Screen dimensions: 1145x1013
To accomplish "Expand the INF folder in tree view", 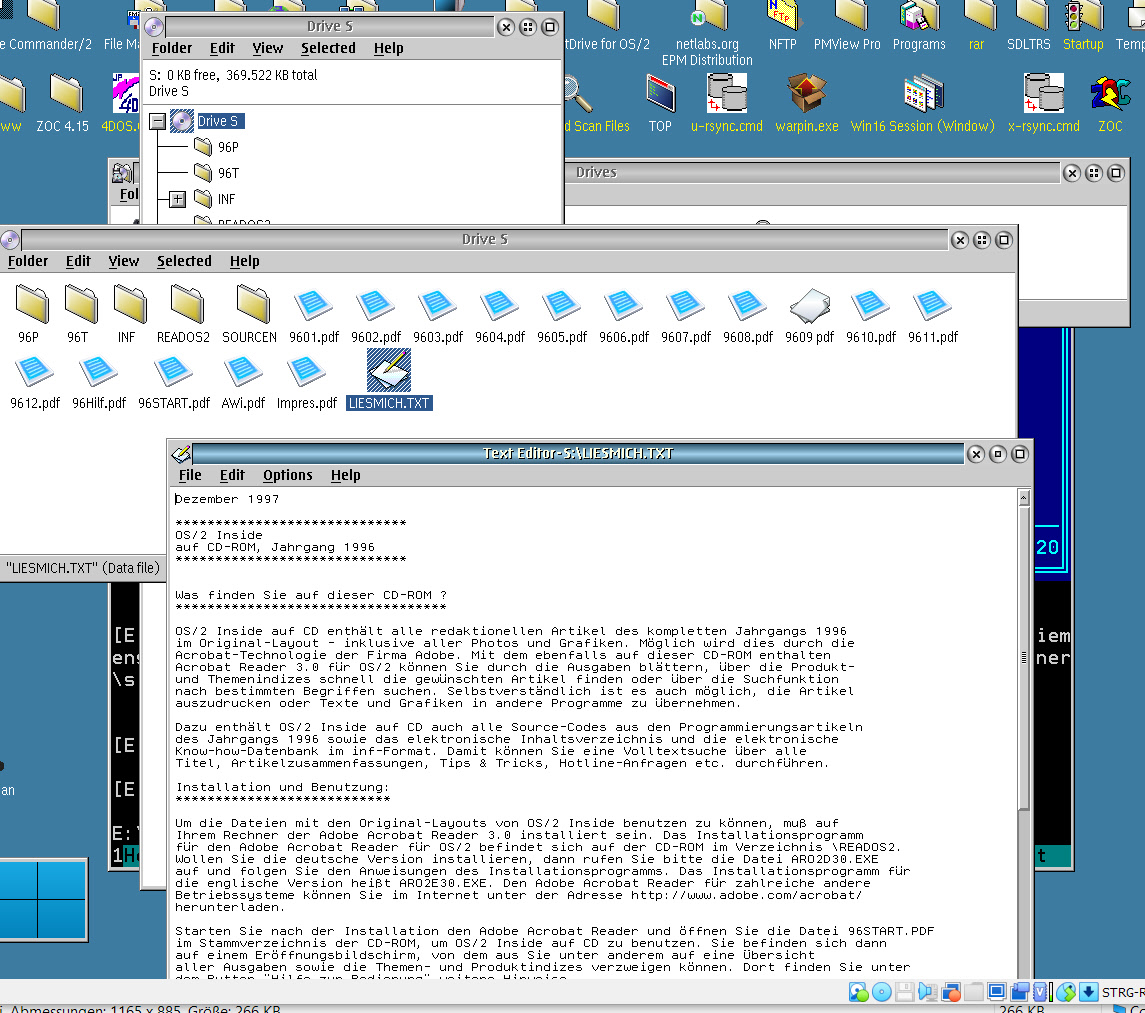I will (x=177, y=199).
